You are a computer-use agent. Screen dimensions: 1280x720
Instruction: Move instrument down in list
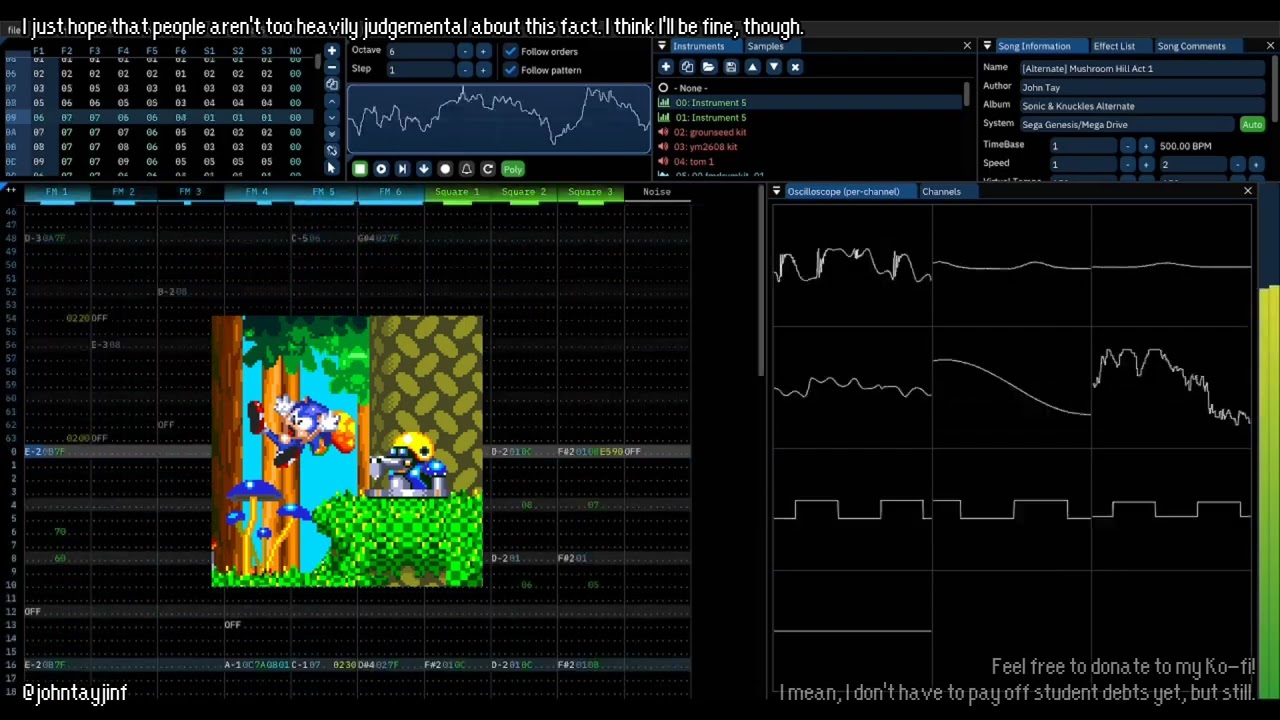tap(773, 67)
